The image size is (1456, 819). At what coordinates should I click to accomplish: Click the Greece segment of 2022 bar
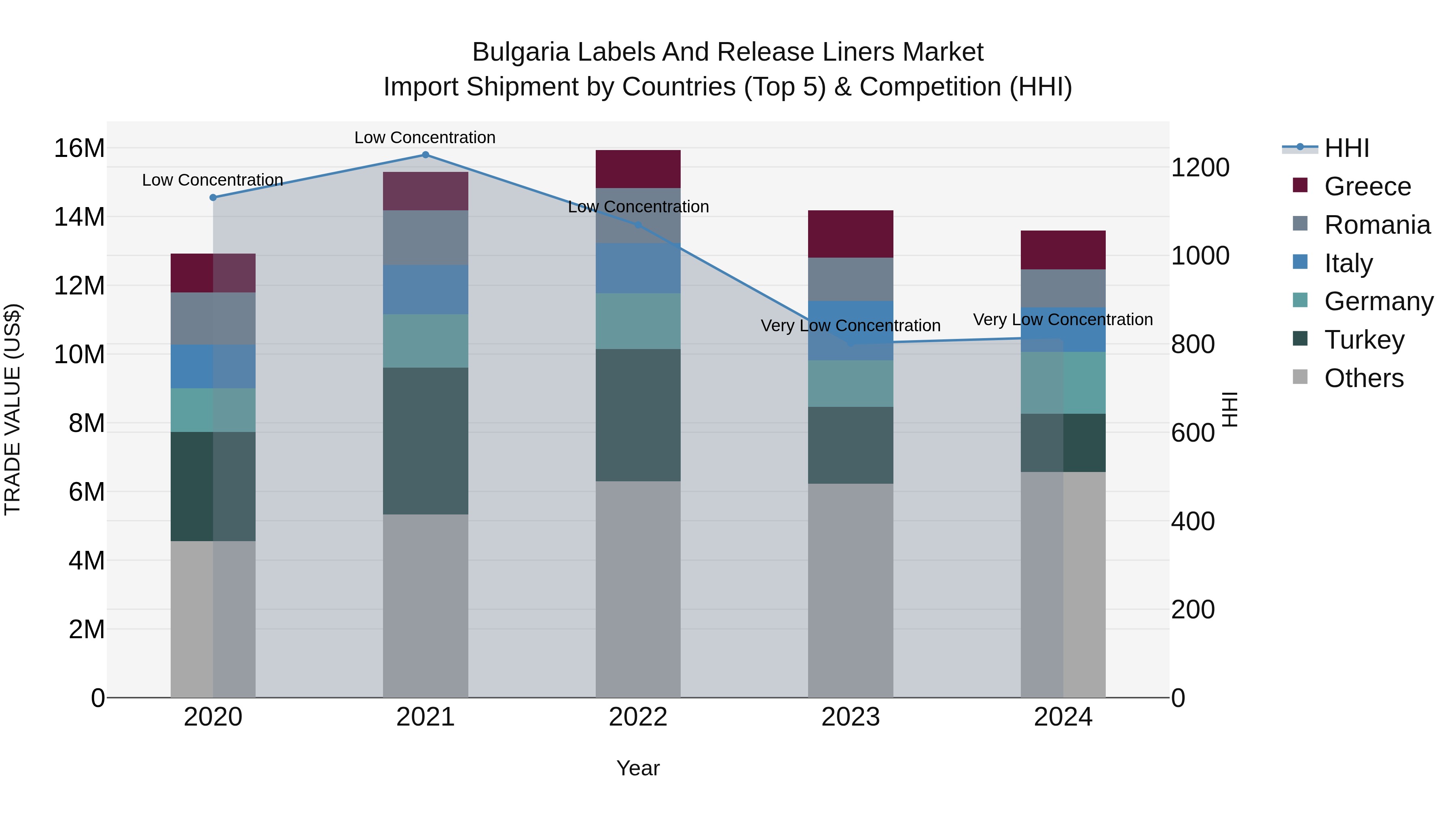click(x=638, y=169)
